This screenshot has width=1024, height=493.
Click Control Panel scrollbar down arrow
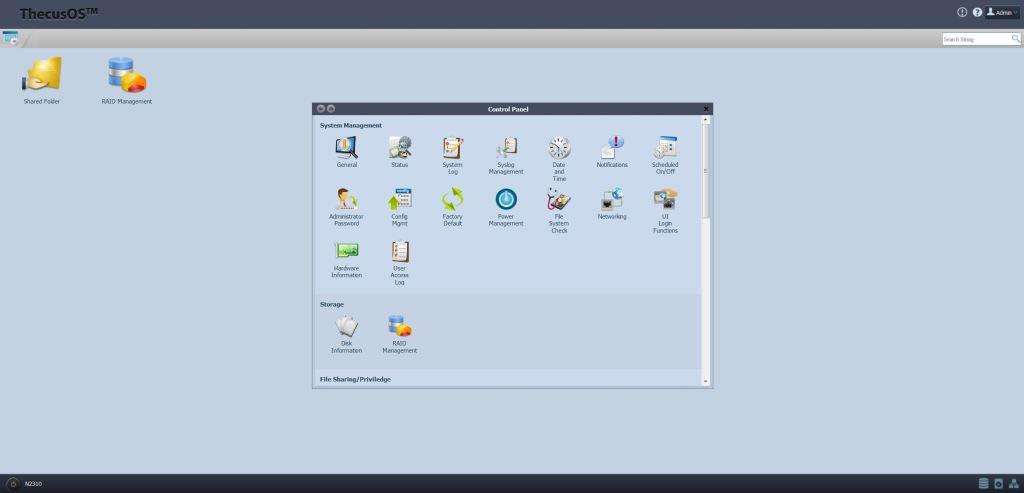[x=705, y=381]
